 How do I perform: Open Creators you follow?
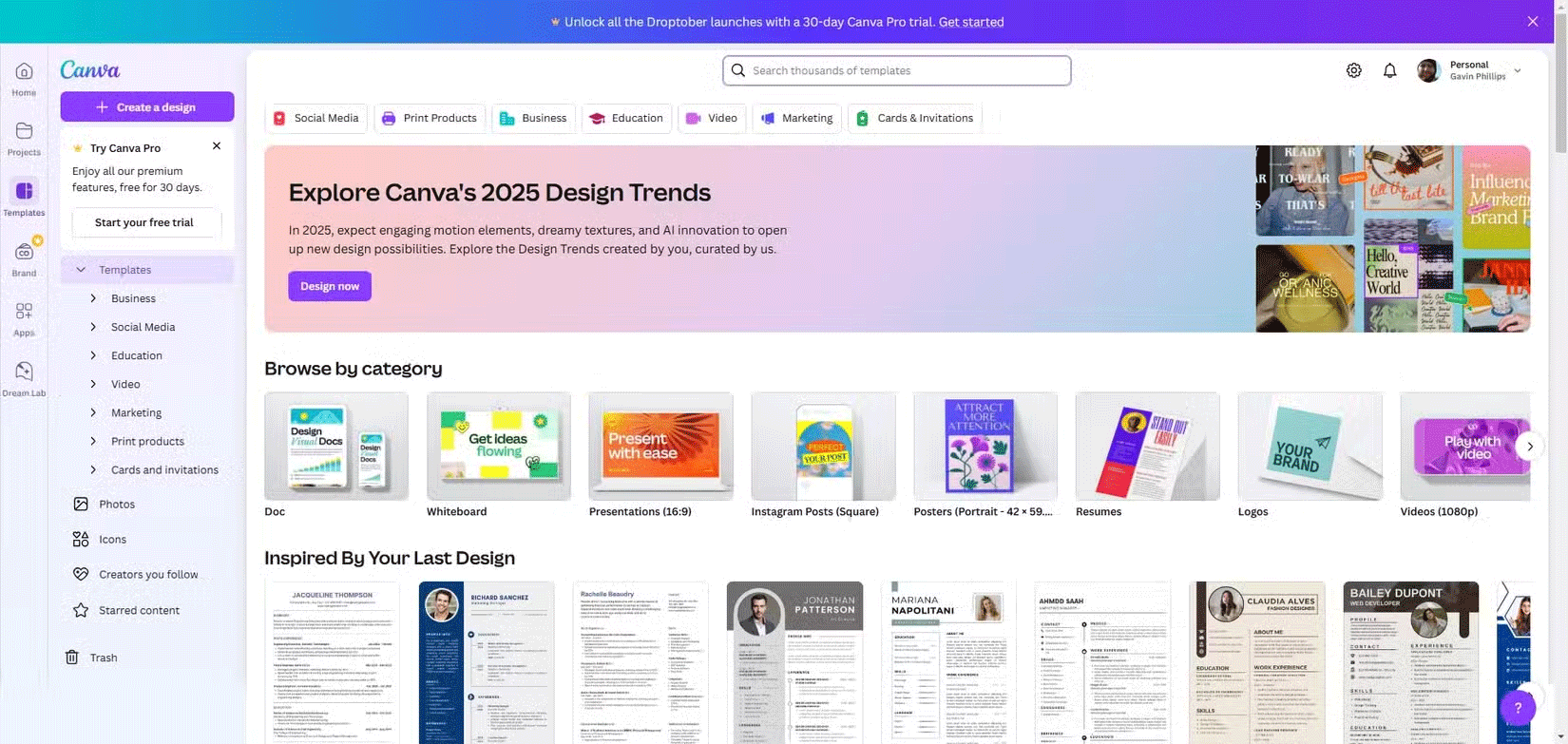pos(147,574)
